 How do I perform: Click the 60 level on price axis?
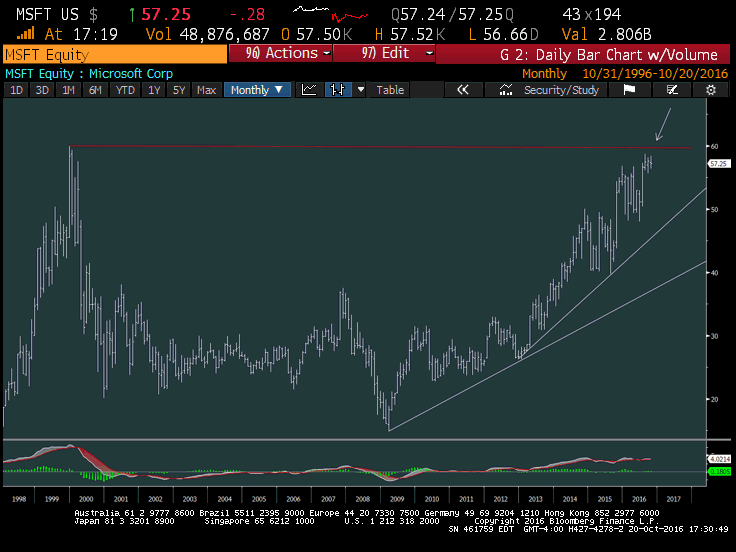click(714, 146)
